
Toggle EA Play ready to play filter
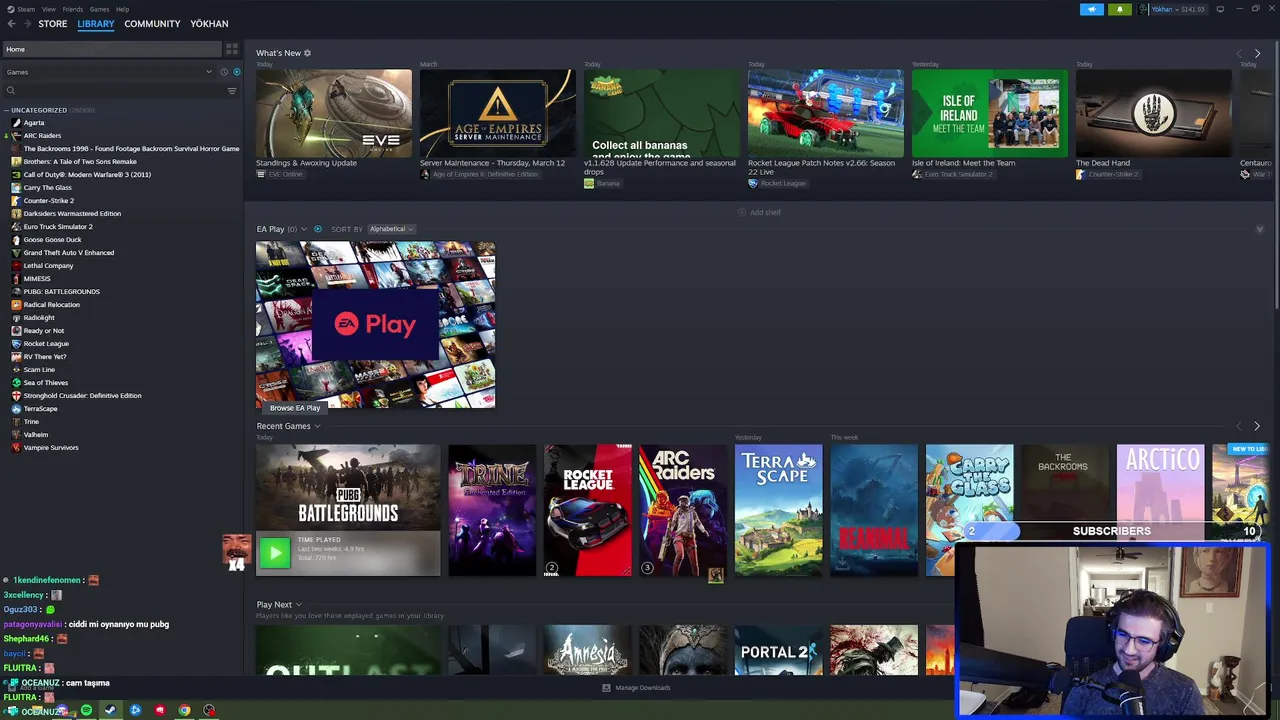[x=318, y=229]
